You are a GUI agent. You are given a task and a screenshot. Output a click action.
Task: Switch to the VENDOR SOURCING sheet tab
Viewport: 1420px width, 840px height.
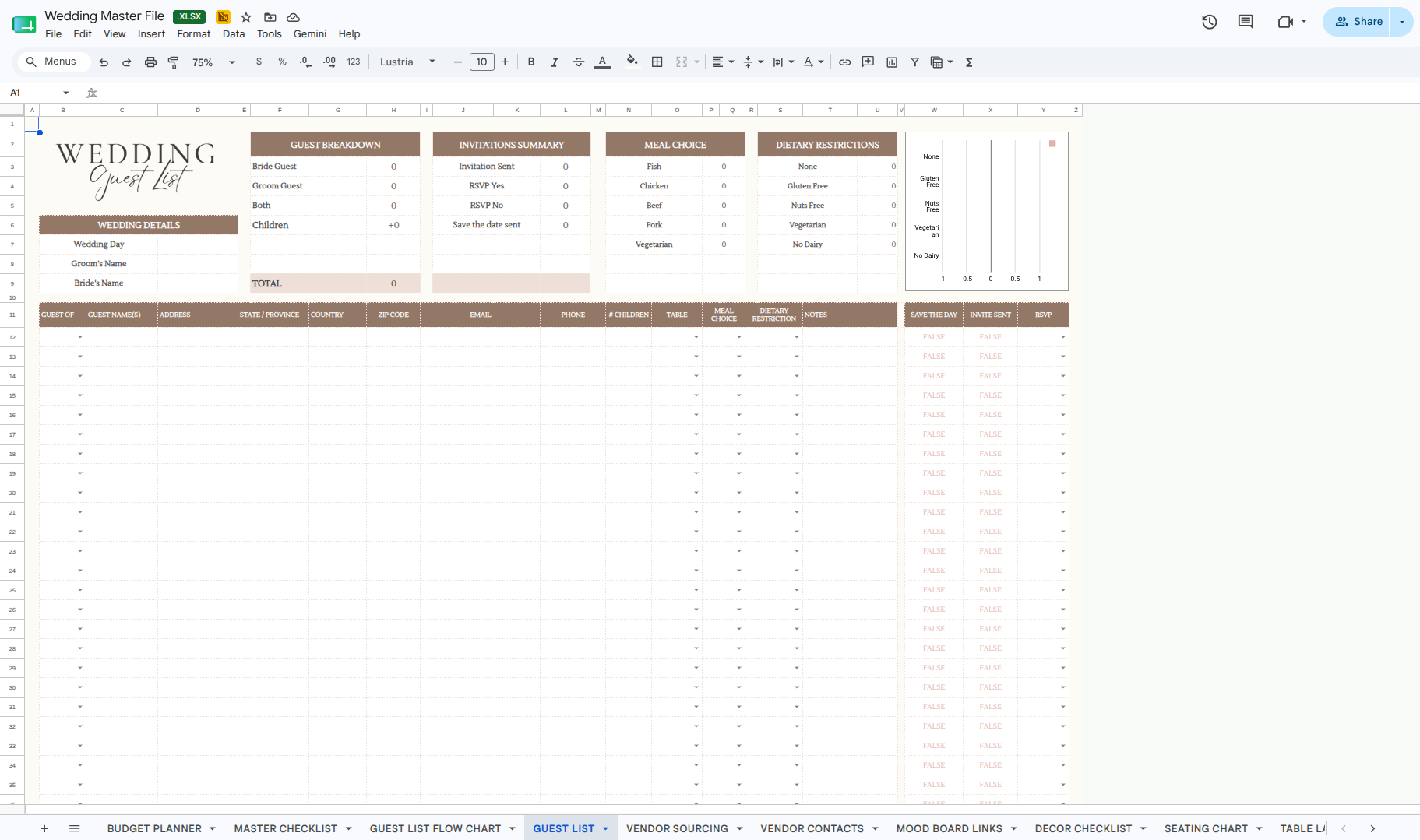point(677,829)
